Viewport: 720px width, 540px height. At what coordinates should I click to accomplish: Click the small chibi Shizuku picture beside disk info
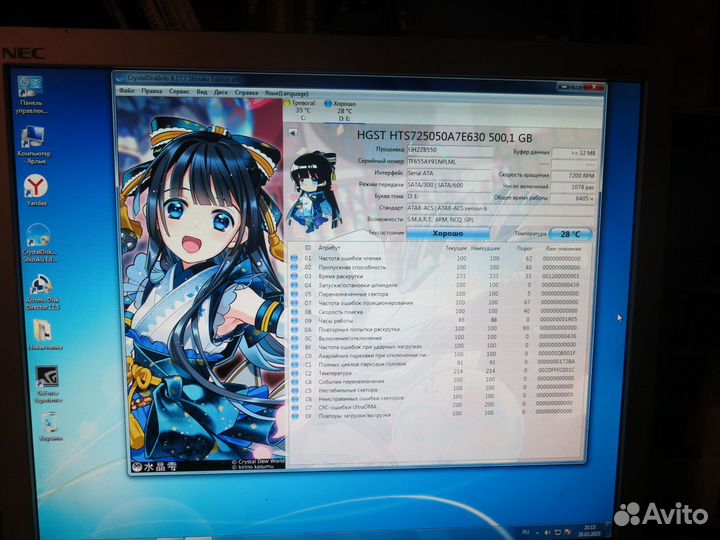315,193
